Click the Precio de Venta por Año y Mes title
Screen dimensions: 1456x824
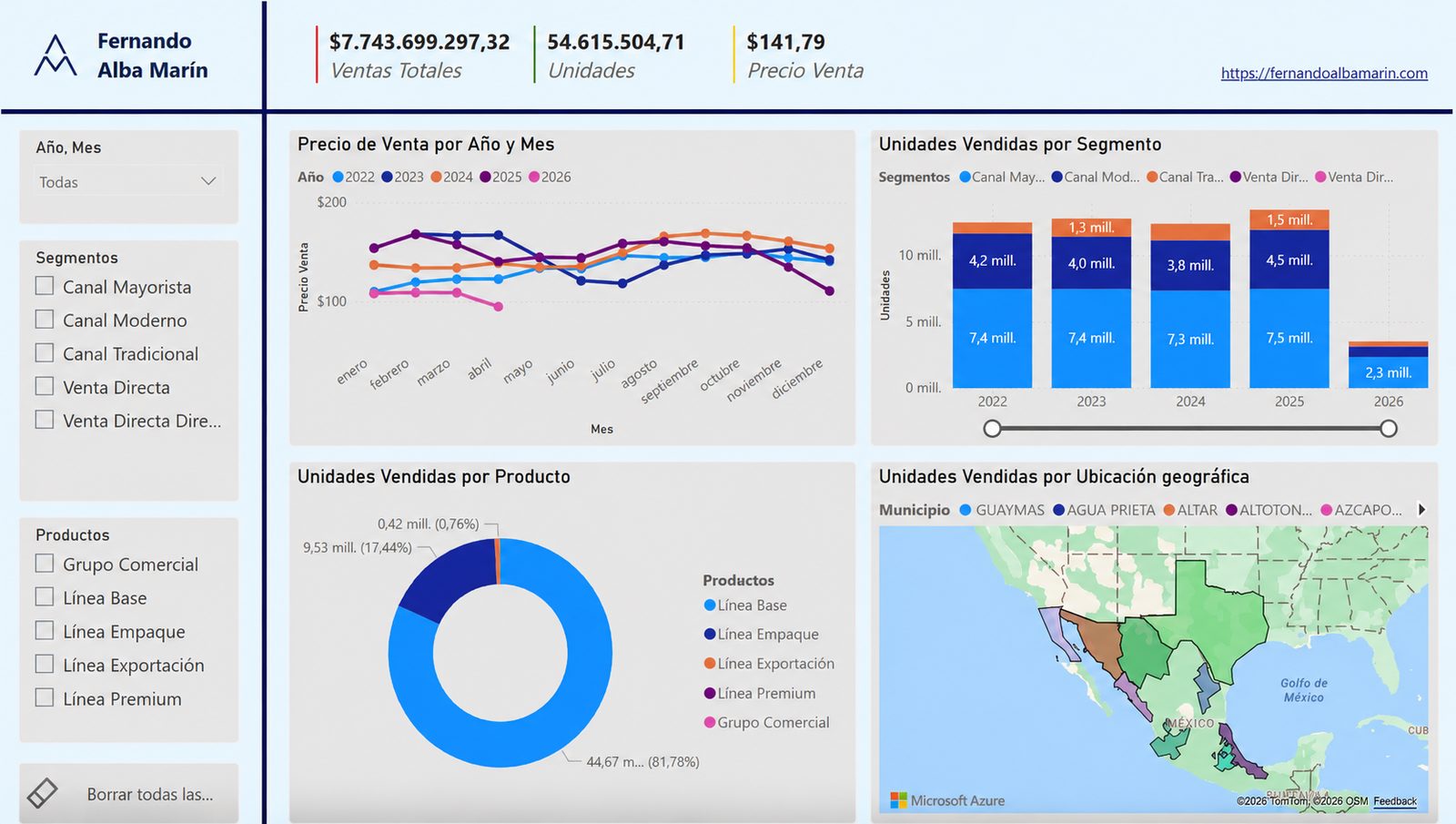pyautogui.click(x=426, y=144)
